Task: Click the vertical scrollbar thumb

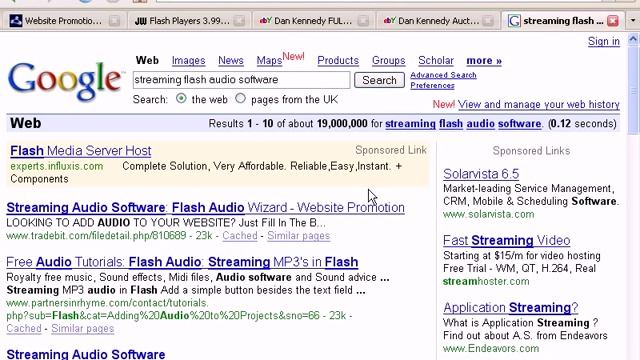Action: [x=633, y=90]
